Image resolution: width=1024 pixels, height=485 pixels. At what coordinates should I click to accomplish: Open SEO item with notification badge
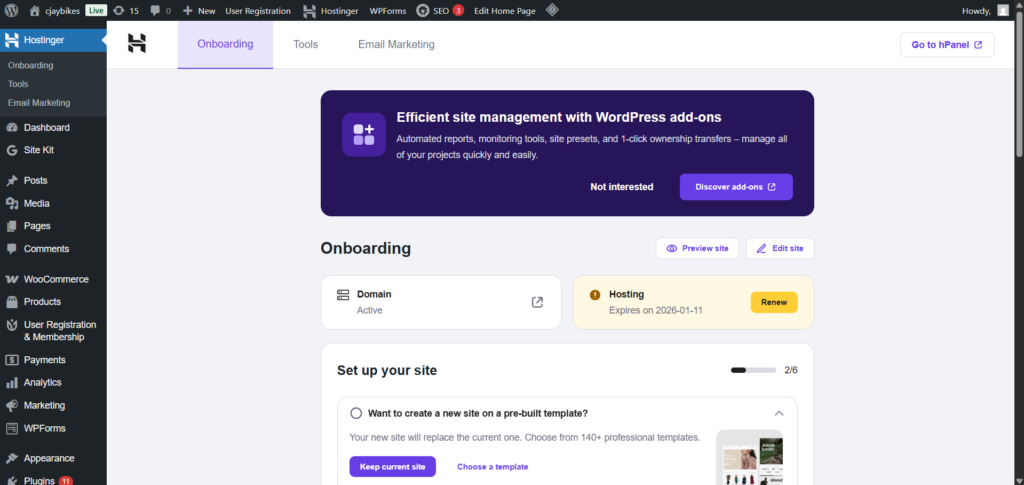[x=439, y=11]
